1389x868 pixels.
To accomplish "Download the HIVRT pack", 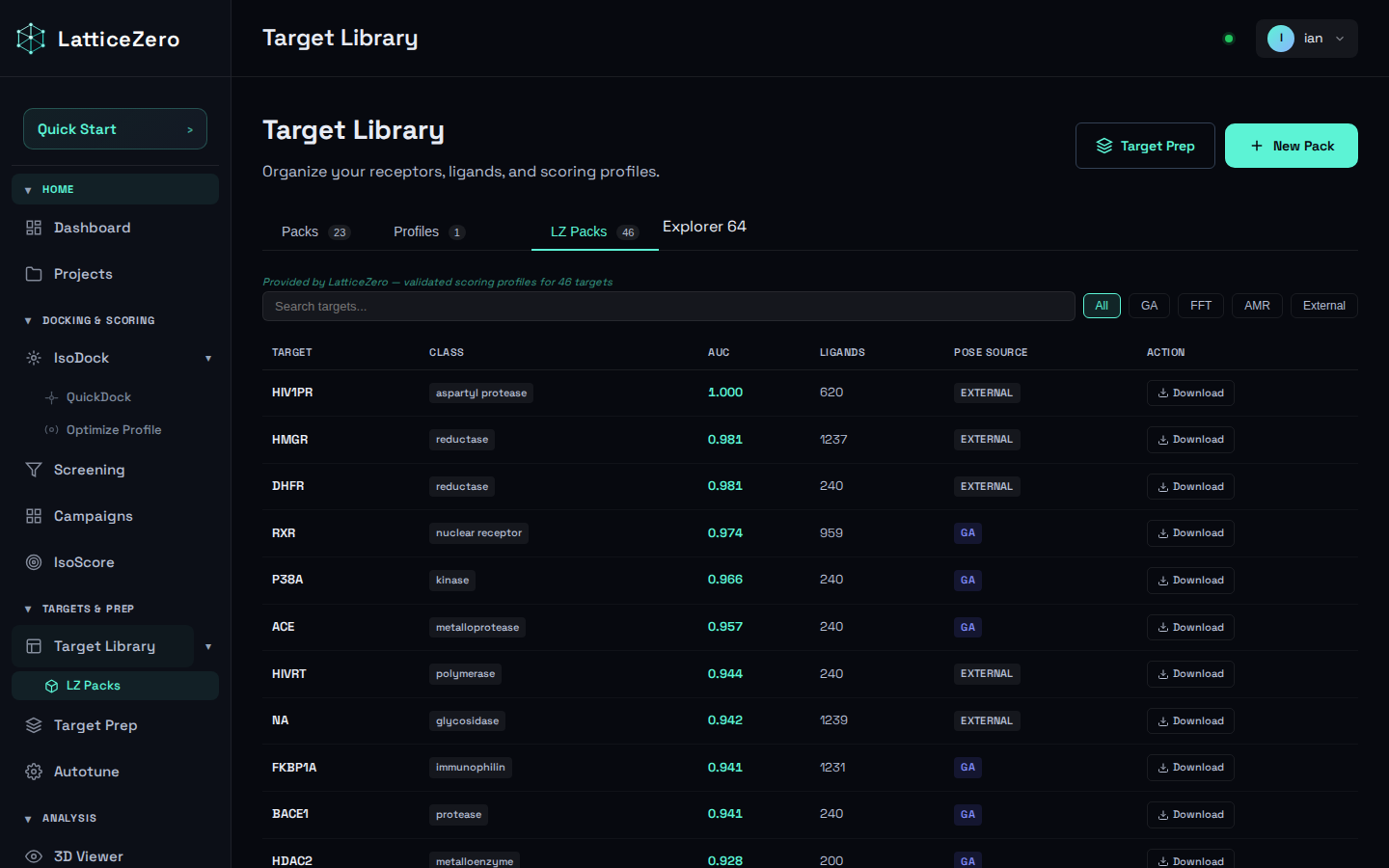I will [x=1190, y=674].
